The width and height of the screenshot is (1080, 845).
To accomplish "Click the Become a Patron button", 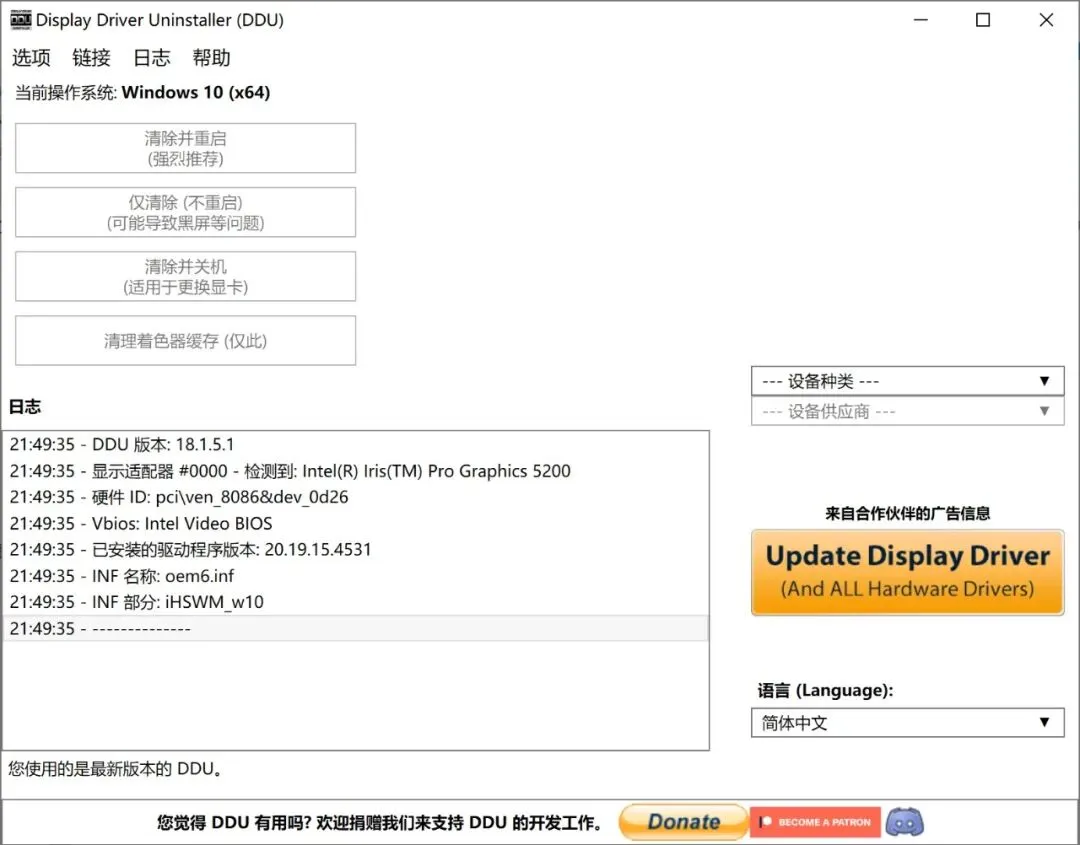I will (816, 822).
